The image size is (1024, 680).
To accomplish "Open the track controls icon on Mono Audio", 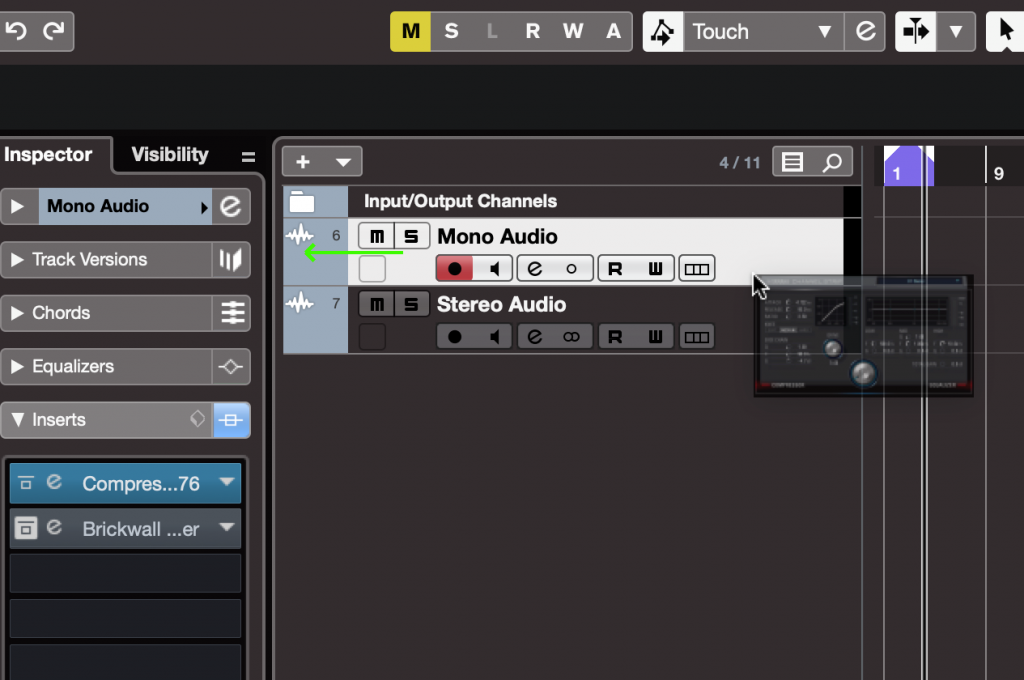I will [696, 267].
